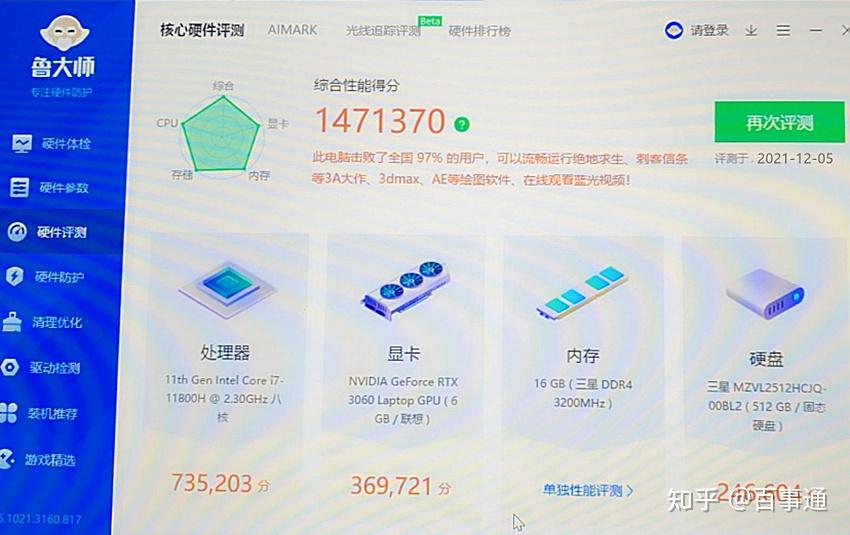Open 游戏精选 game icon

tap(7, 459)
